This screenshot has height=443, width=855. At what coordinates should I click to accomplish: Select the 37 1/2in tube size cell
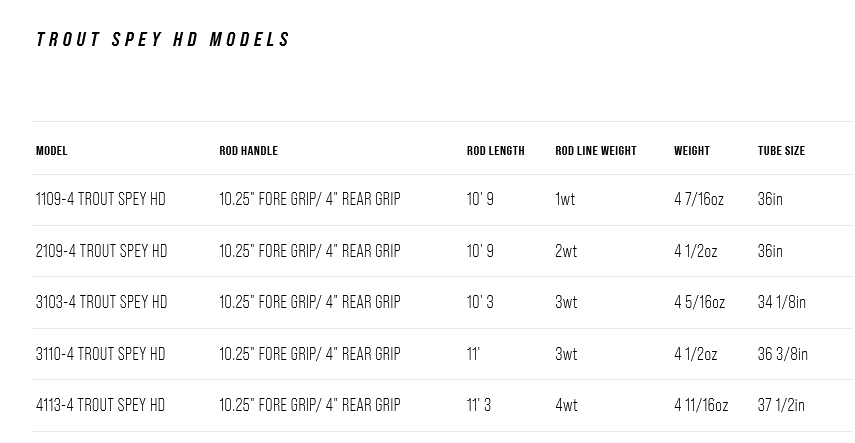point(782,405)
